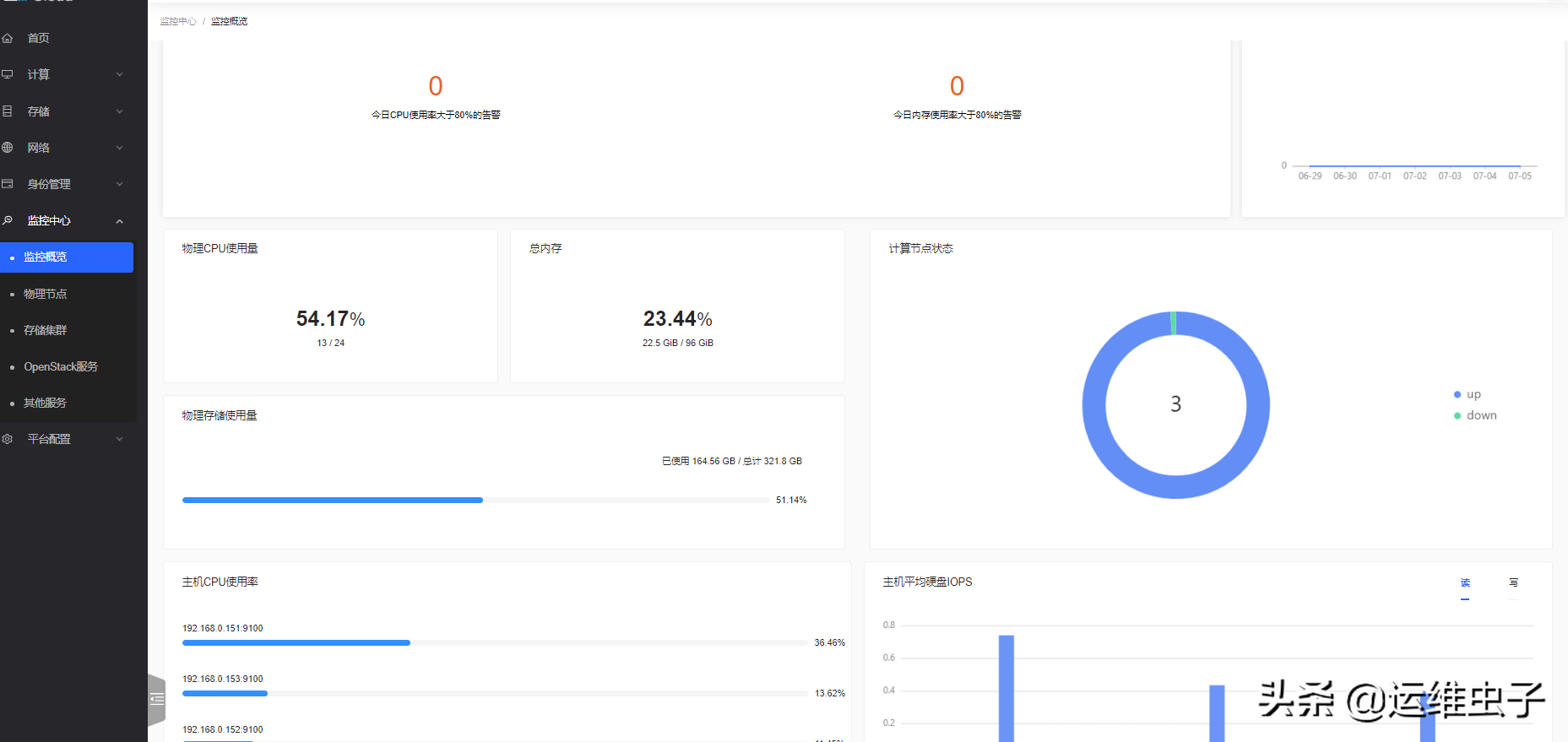Image resolution: width=1568 pixels, height=742 pixels.
Task: Click the green down segment of donut chart
Action: 1174,322
